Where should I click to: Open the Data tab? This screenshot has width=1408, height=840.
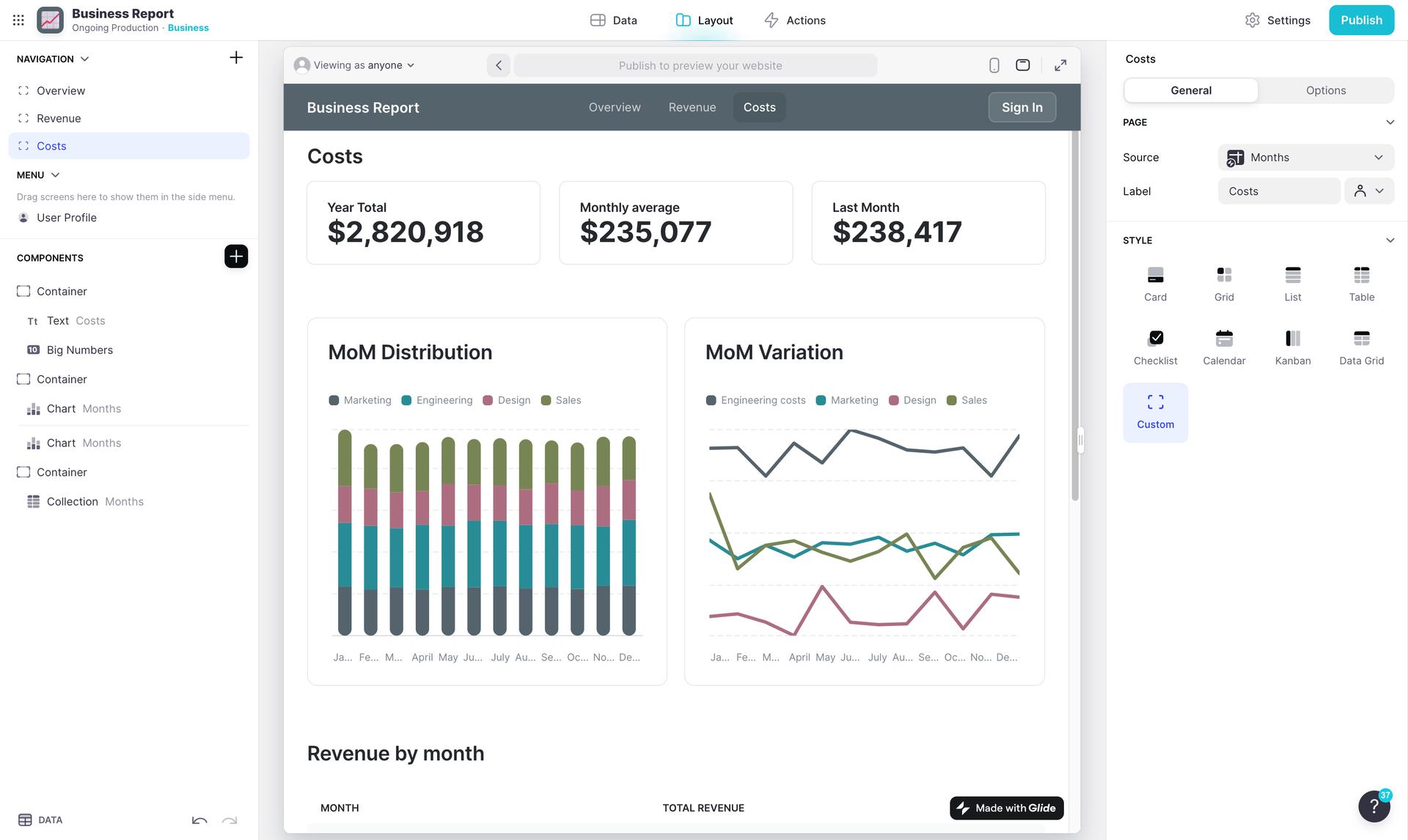614,21
